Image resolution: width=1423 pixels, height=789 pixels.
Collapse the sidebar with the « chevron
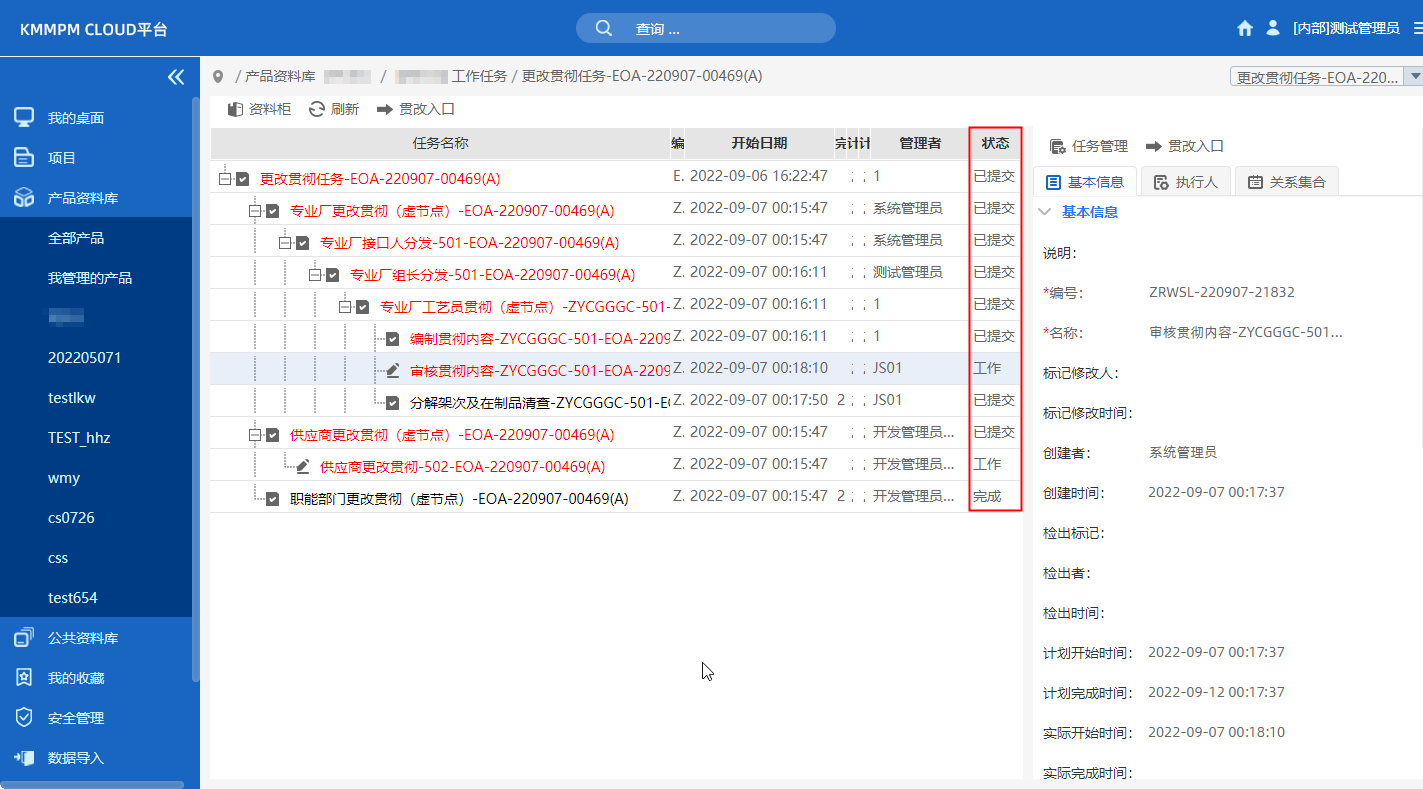[175, 76]
